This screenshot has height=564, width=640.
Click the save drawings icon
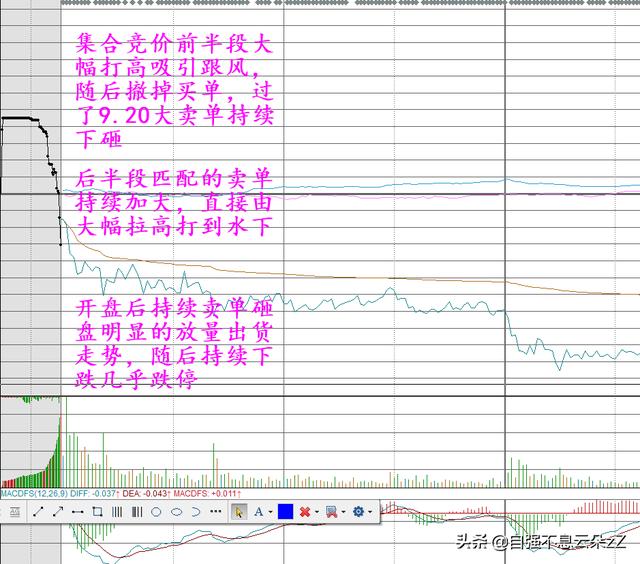click(x=331, y=511)
